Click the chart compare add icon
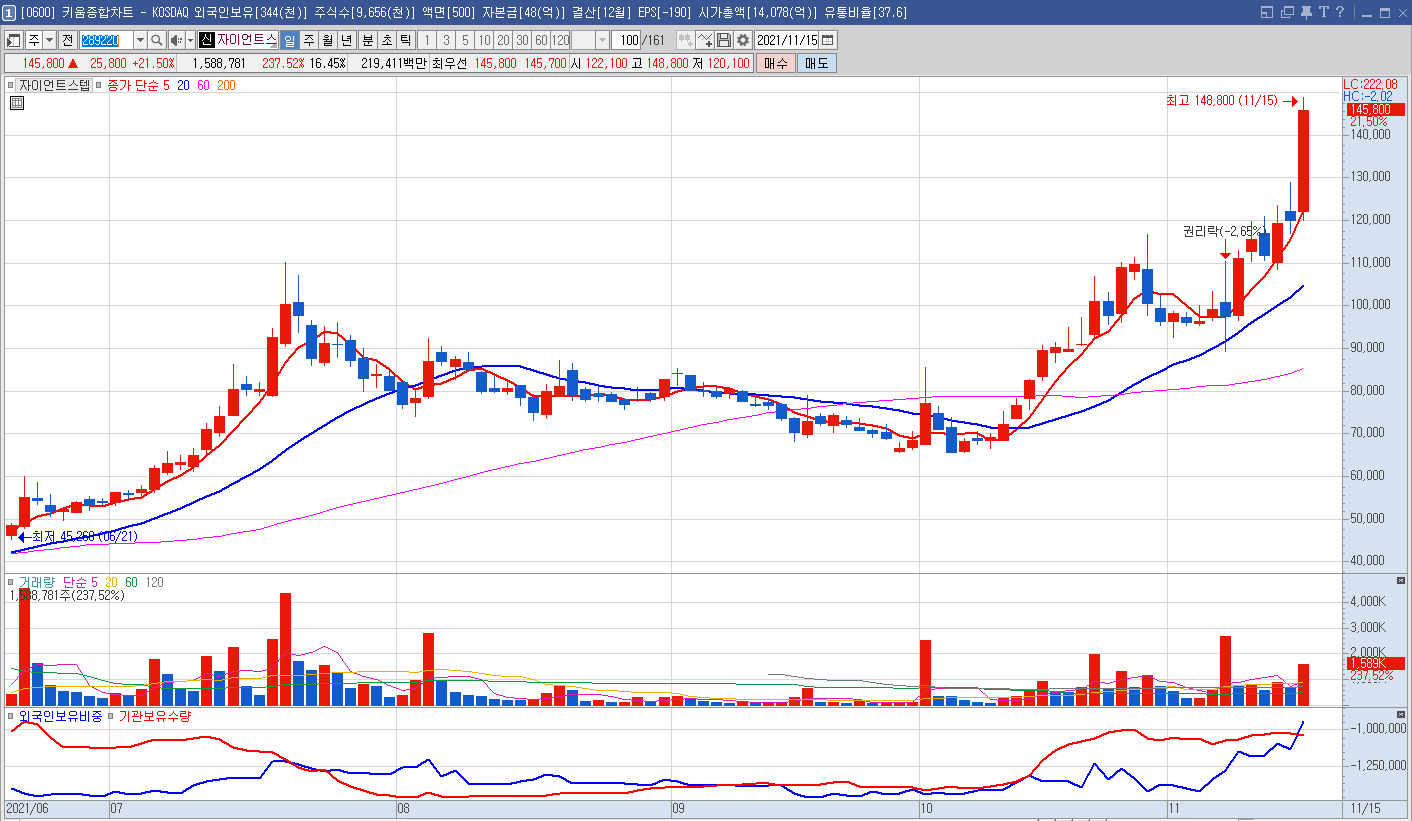This screenshot has width=1412, height=821. click(x=686, y=40)
